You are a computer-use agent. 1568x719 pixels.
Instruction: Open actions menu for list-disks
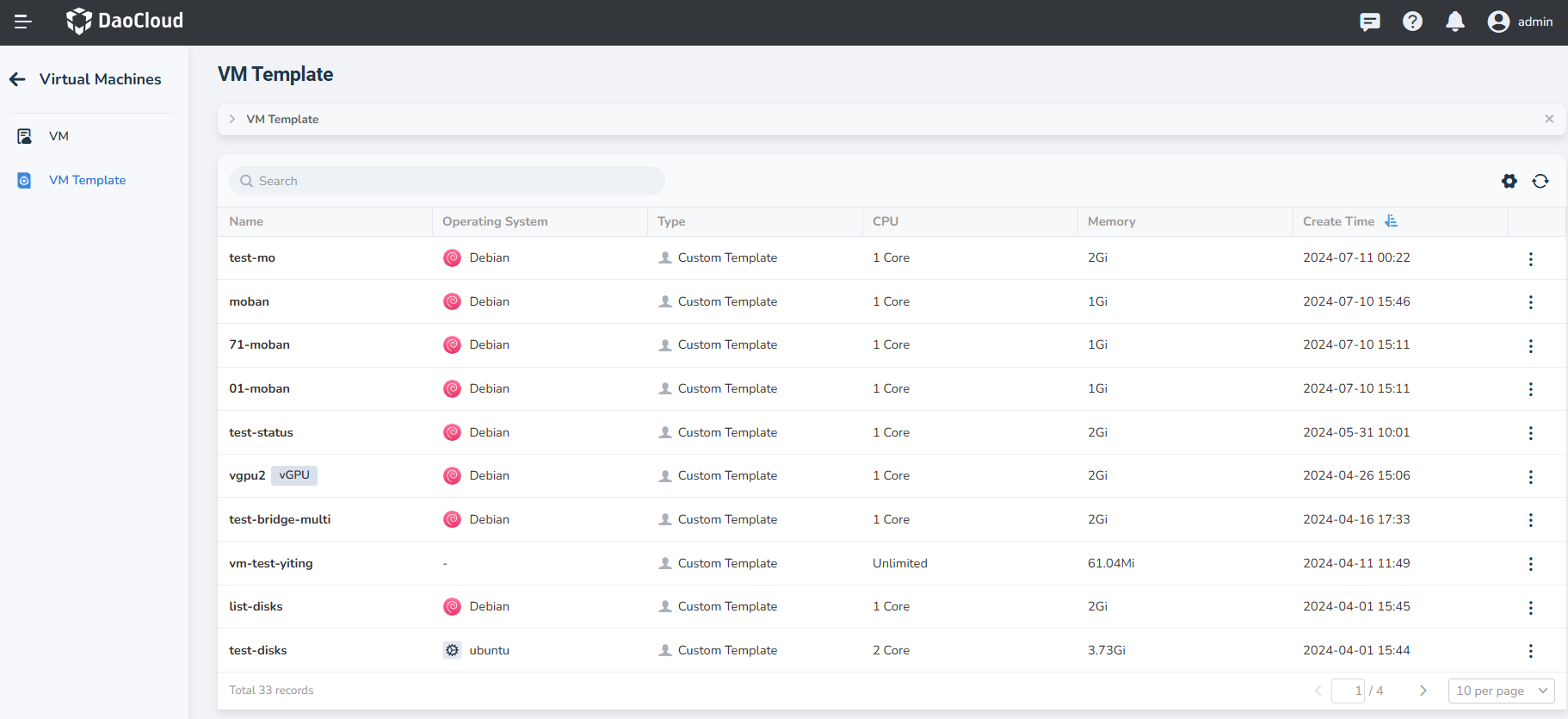1530,608
